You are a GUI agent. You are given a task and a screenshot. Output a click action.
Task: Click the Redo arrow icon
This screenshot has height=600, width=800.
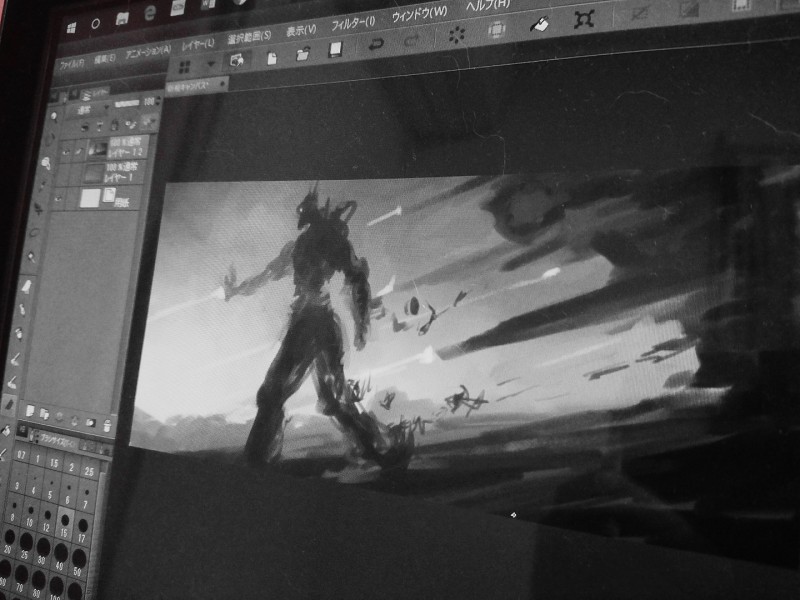(412, 40)
